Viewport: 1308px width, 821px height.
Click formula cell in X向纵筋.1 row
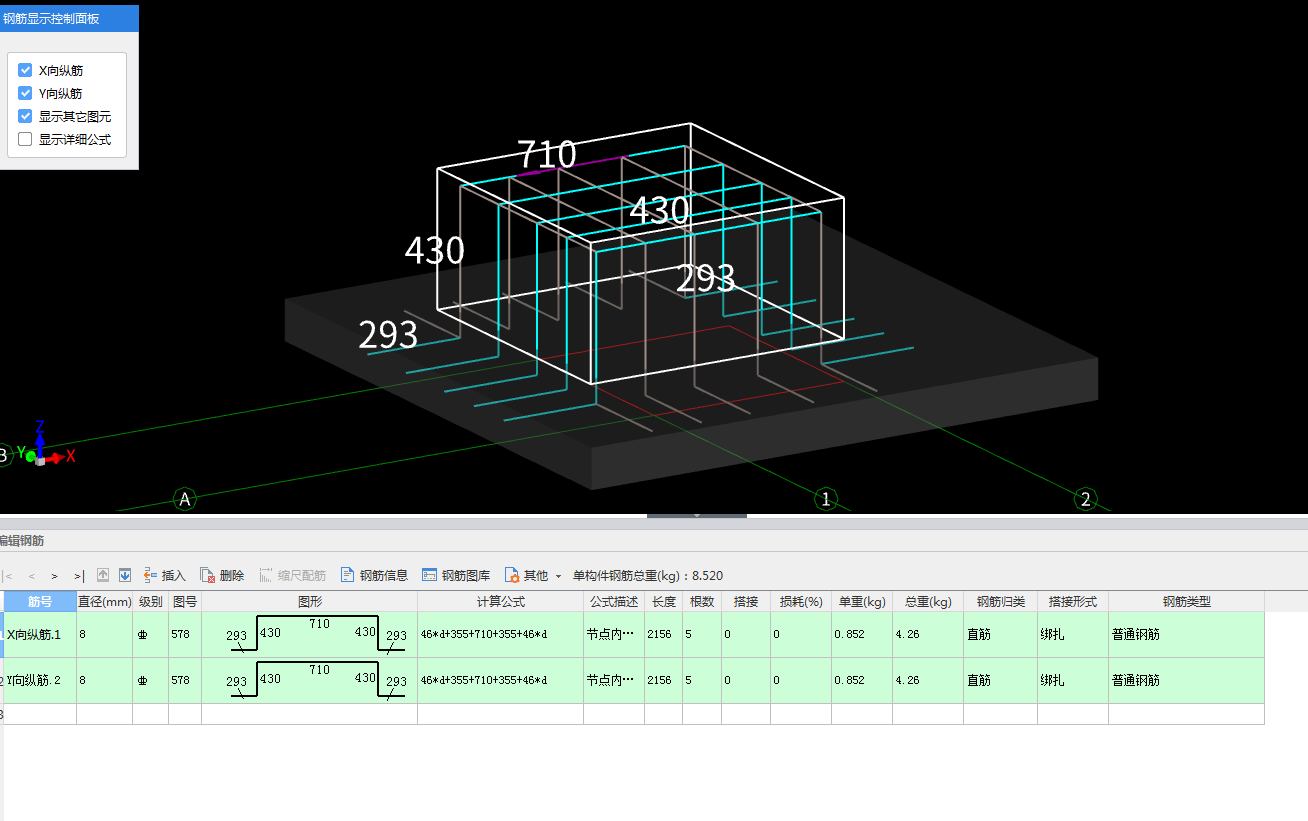(x=500, y=634)
